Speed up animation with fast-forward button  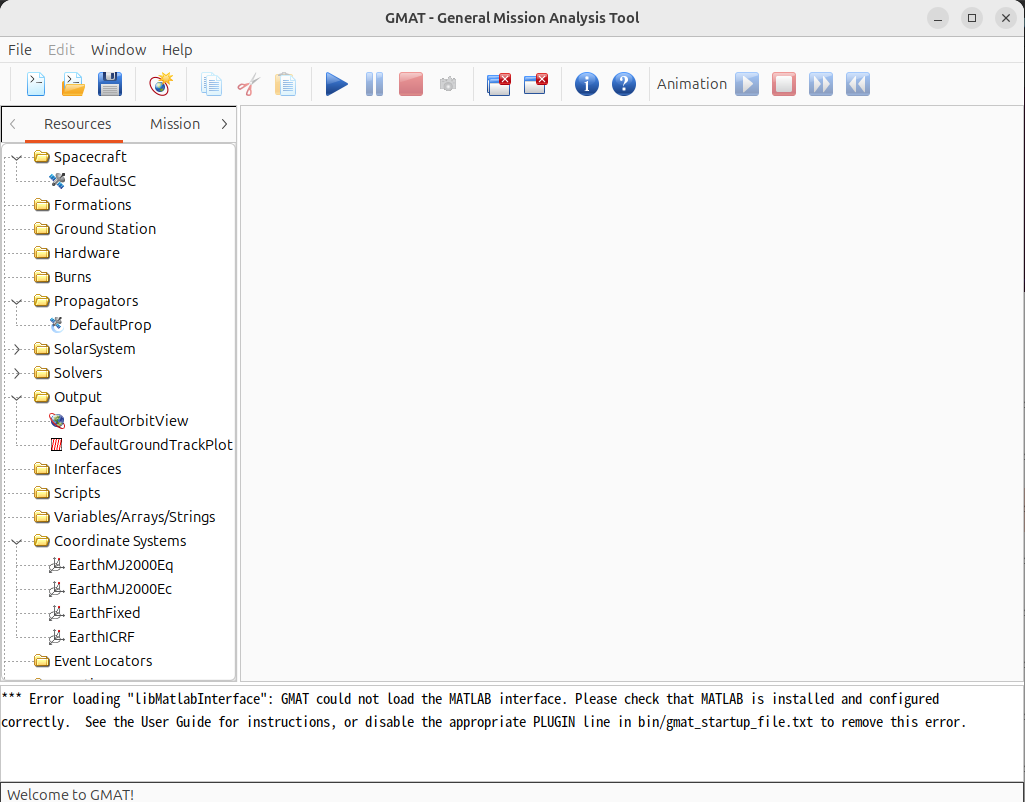tap(821, 84)
